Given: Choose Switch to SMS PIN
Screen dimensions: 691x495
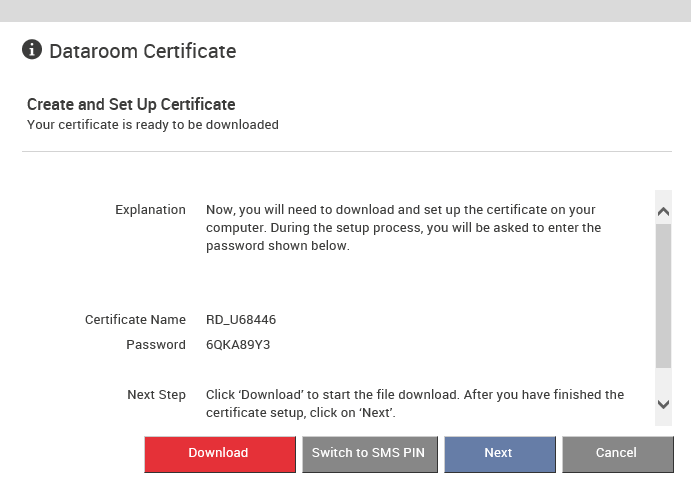Looking at the screenshot, I should click(x=370, y=454).
